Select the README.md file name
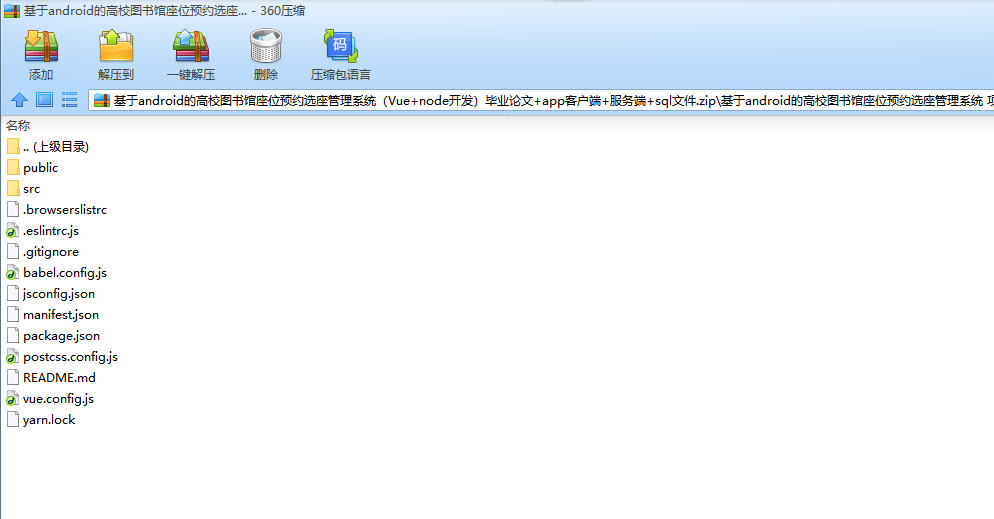Viewport: 994px width, 519px height. tap(60, 378)
